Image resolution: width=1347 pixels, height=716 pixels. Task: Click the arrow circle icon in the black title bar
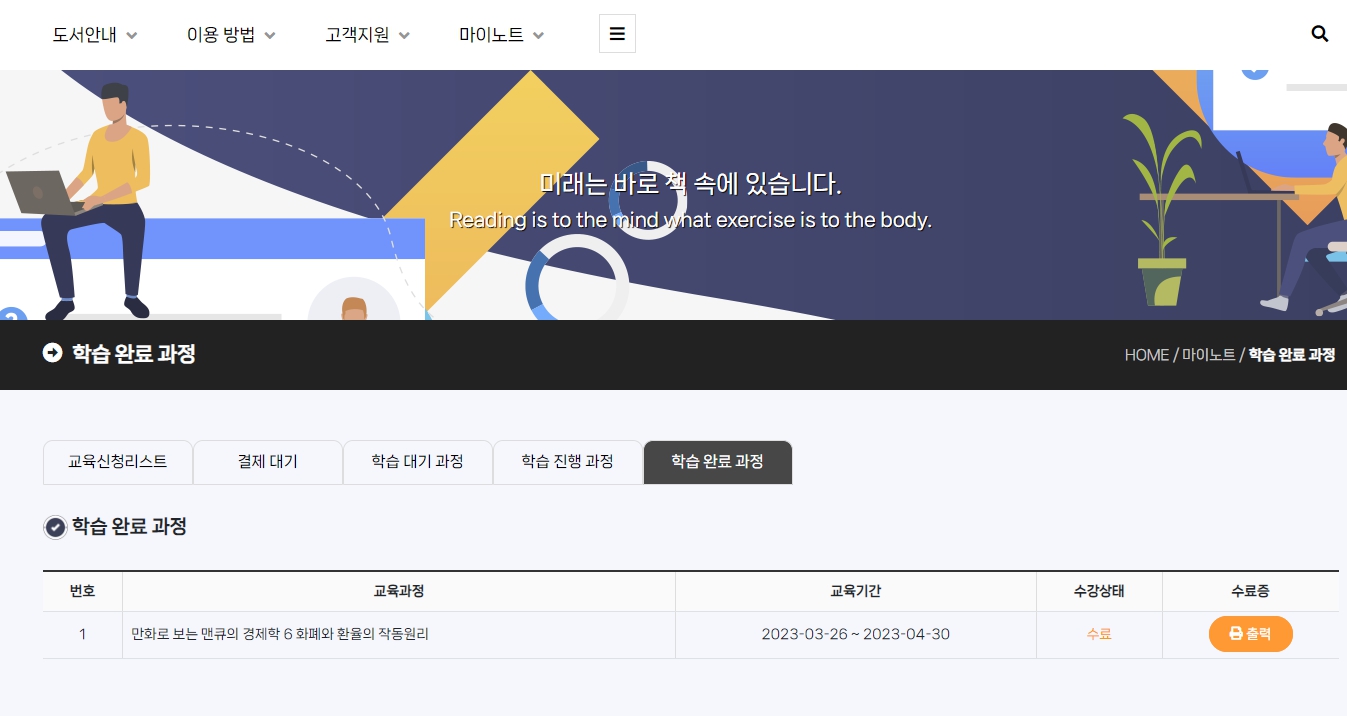point(52,353)
